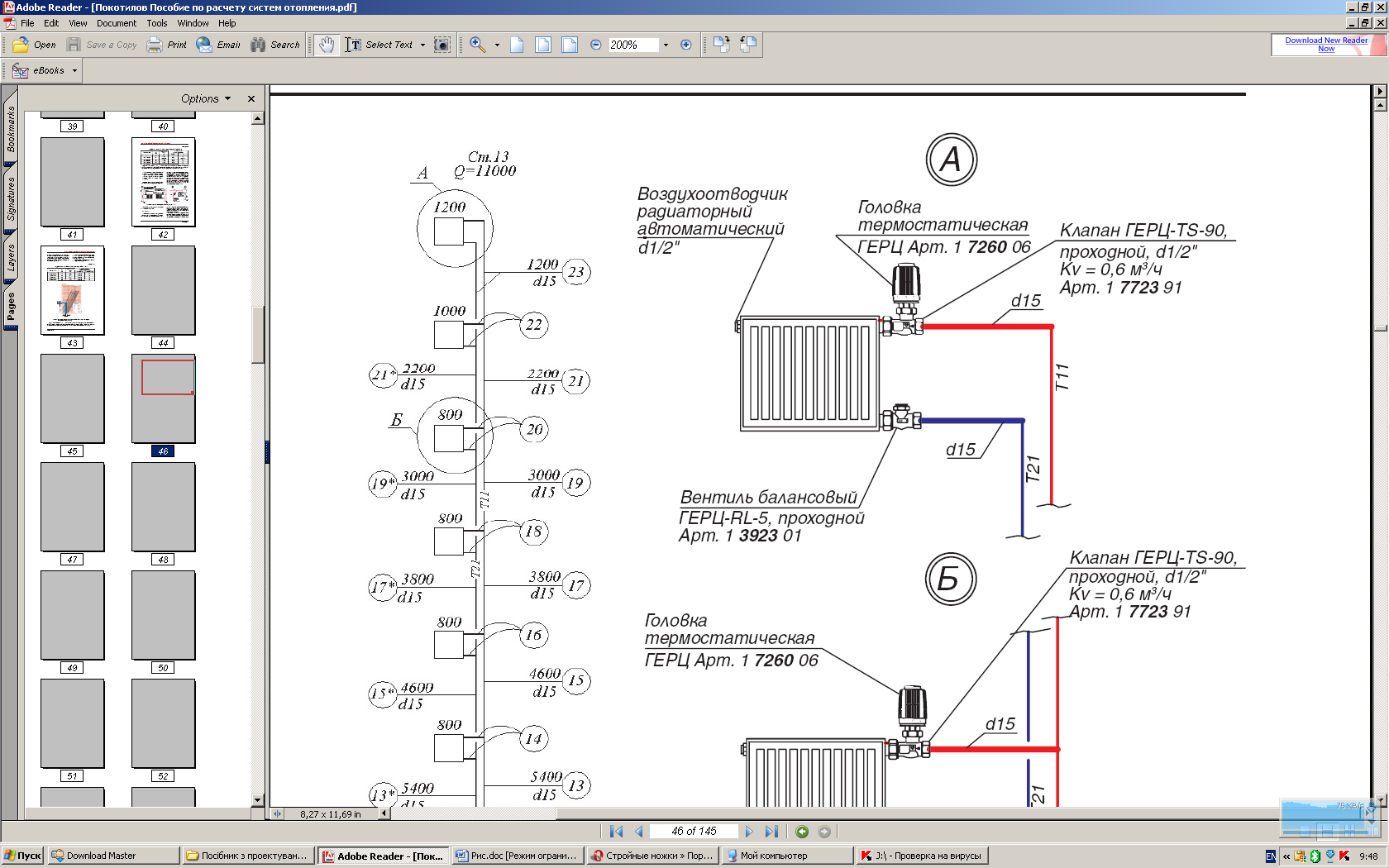Switch to Посібник з проектуван... taskbar folder

point(247,856)
